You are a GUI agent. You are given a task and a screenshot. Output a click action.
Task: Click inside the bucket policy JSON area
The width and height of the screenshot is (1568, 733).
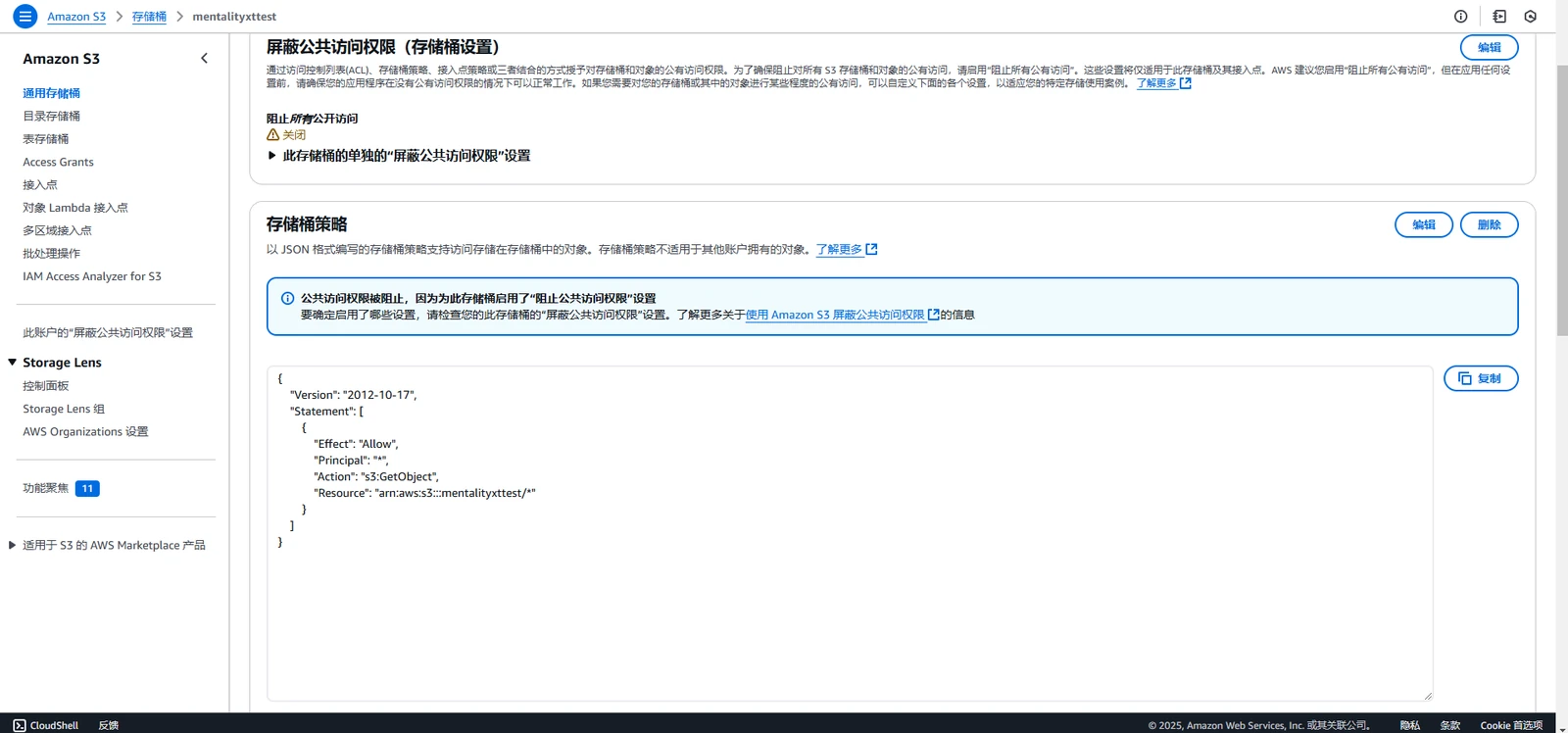click(850, 534)
